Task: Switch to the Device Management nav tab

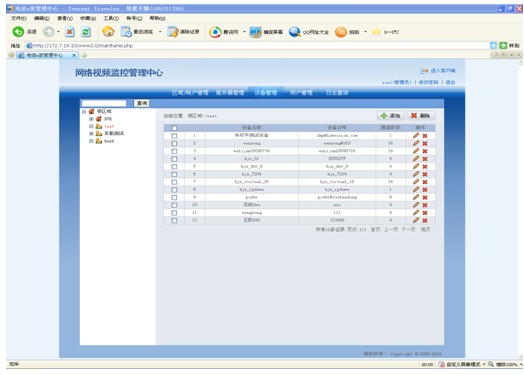Action: click(x=266, y=93)
